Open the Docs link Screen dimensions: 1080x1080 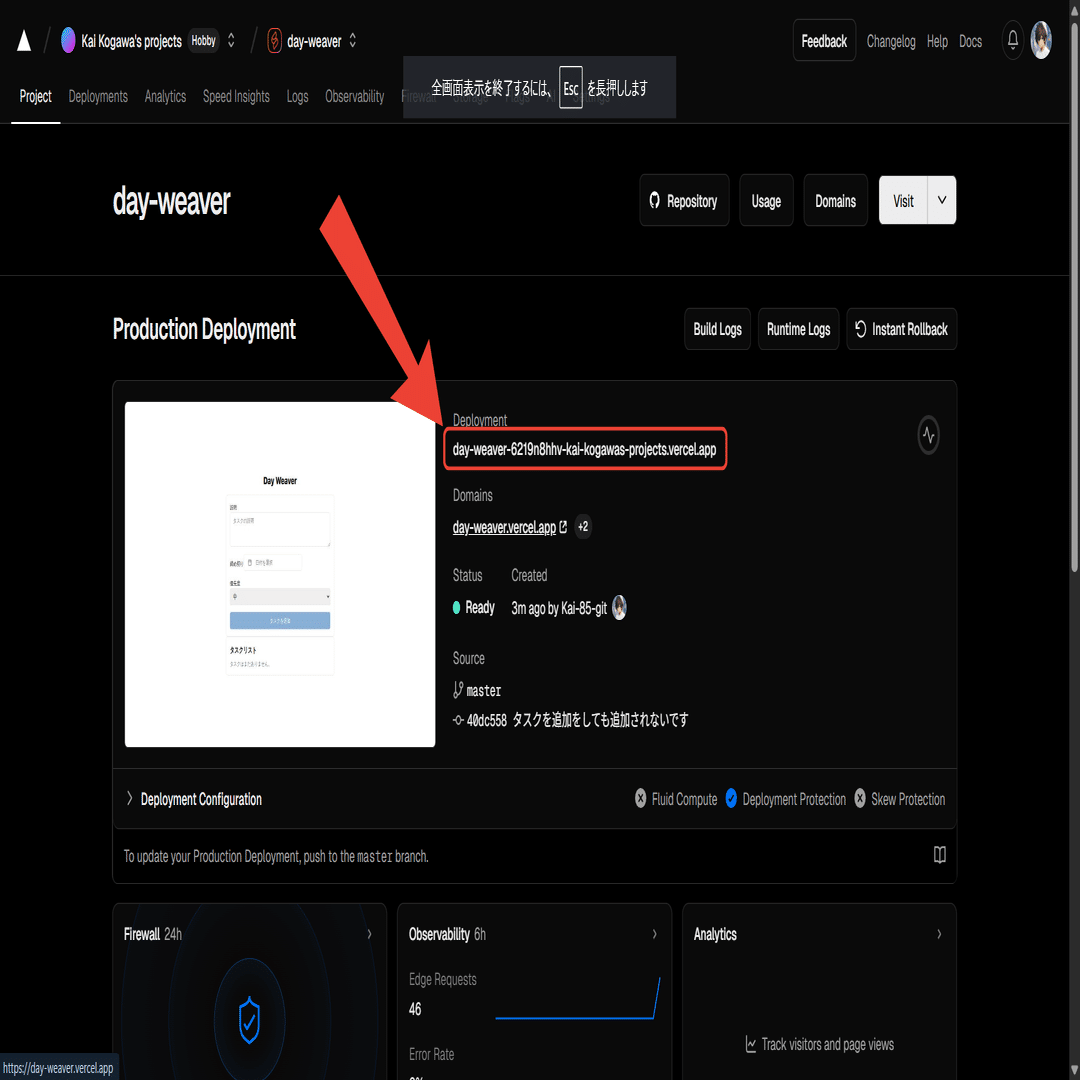970,41
